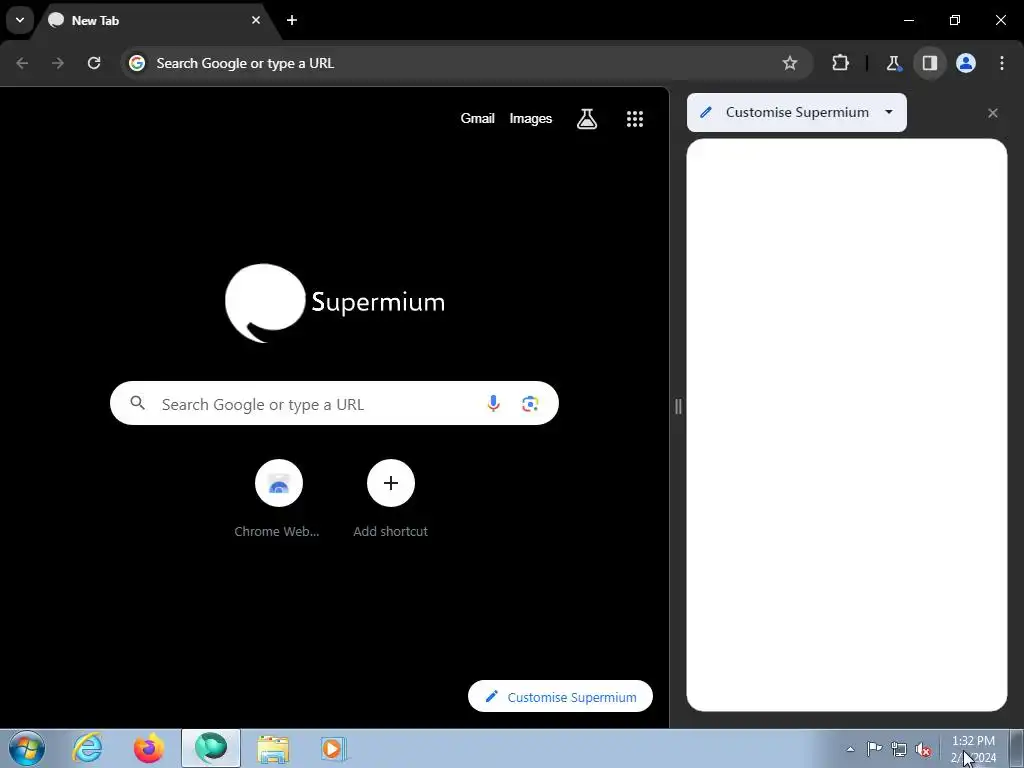The height and width of the screenshot is (768, 1024).
Task: Close the side panel
Action: pyautogui.click(x=993, y=113)
